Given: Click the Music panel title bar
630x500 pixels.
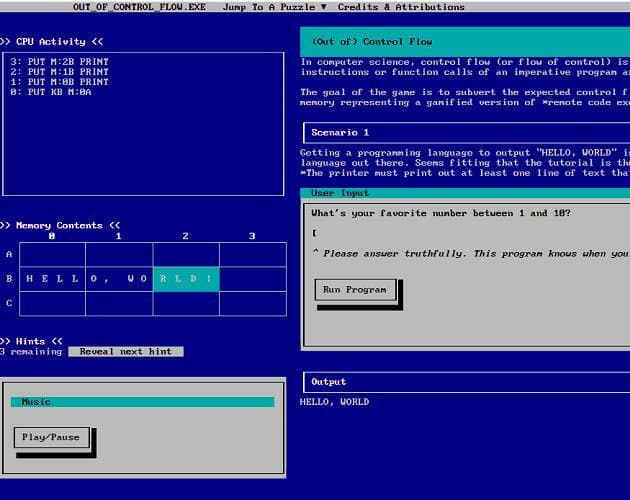Looking at the screenshot, I should [x=143, y=402].
